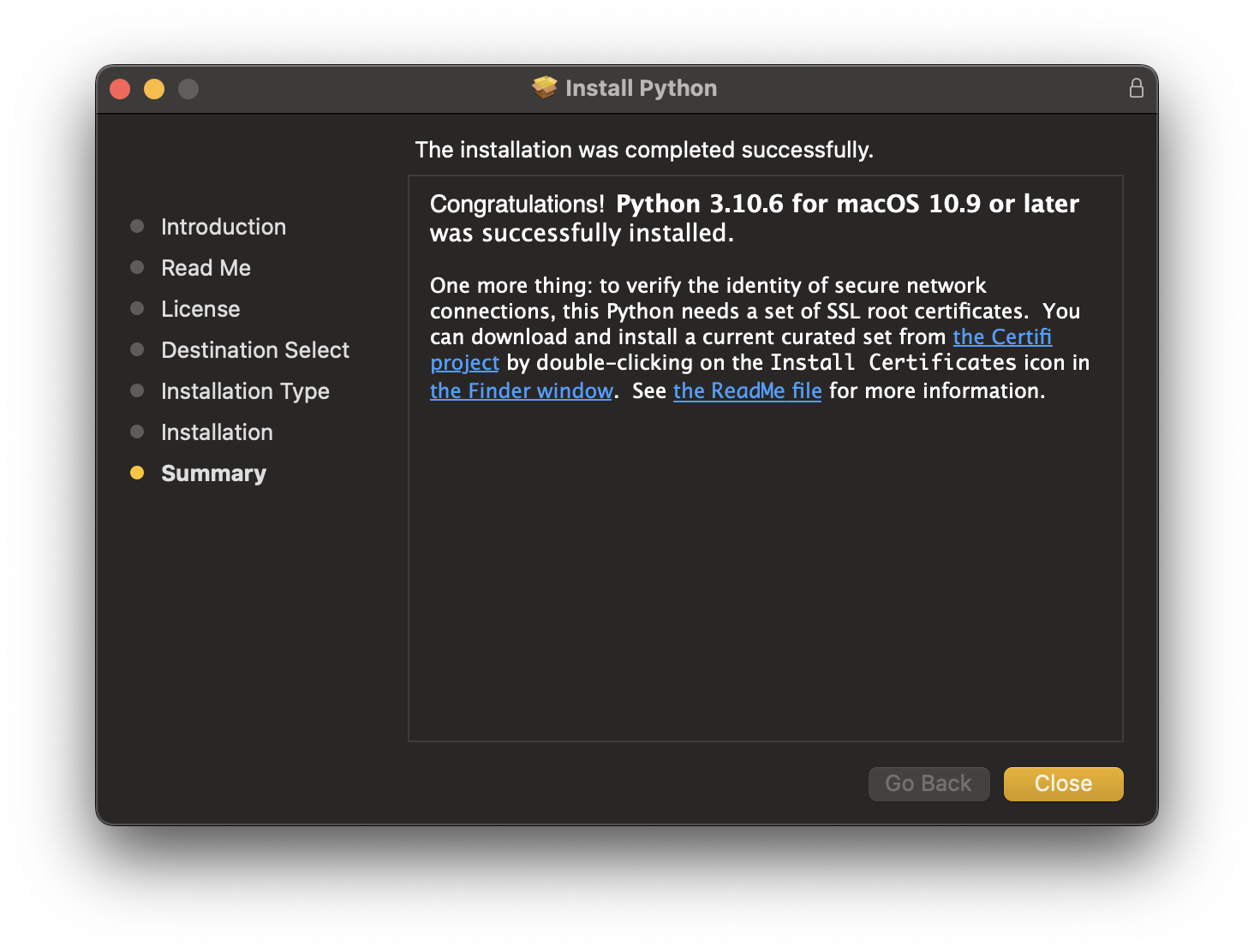
Task: Select the Read Me step in sidebar
Action: coord(206,268)
